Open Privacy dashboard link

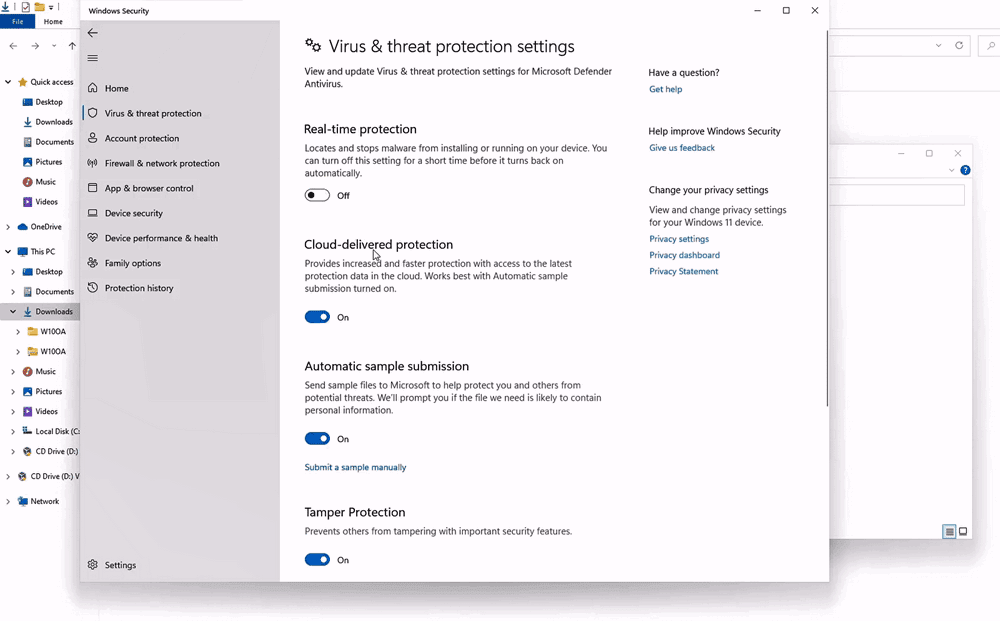(684, 255)
